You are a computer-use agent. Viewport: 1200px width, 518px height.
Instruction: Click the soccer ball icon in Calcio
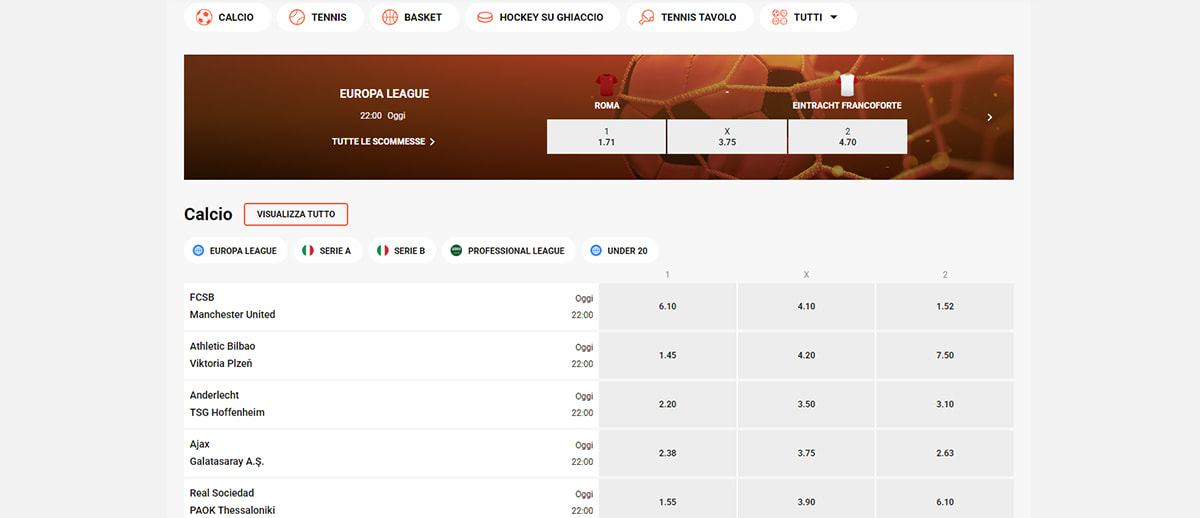point(204,17)
